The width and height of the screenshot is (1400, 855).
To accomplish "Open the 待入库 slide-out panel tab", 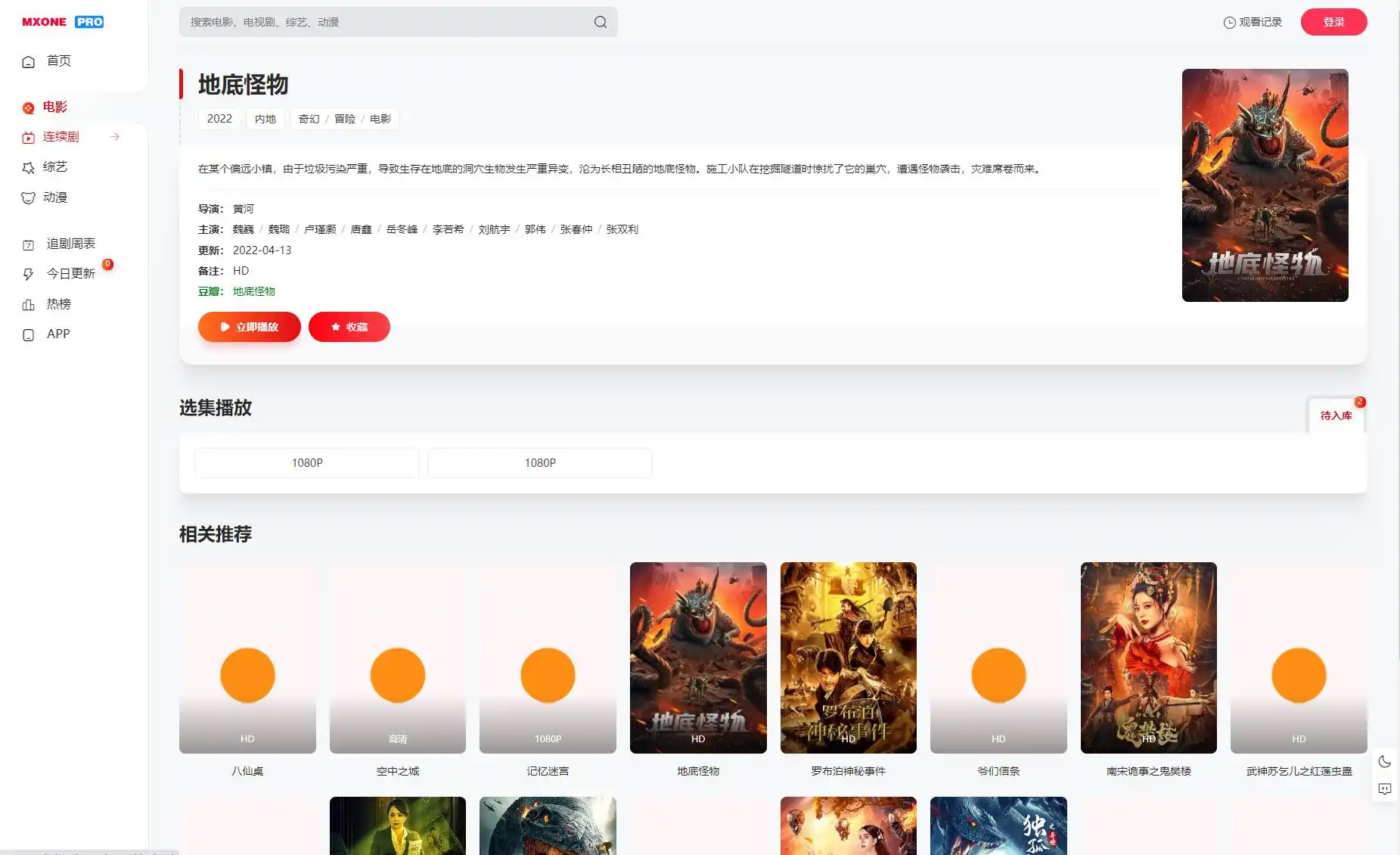I will coord(1336,415).
